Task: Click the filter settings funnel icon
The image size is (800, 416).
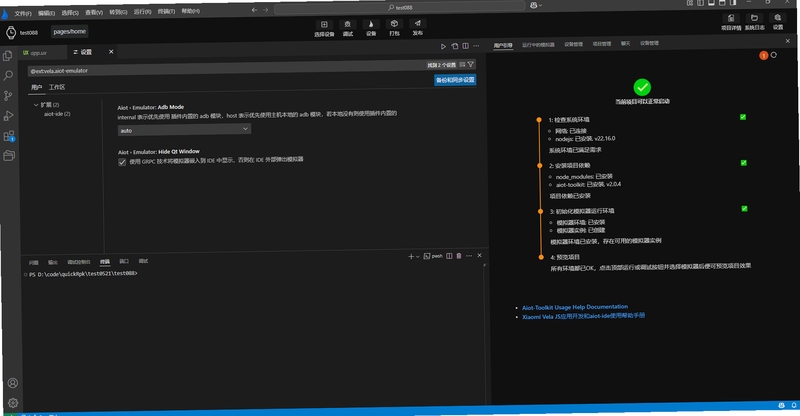Action: (x=470, y=64)
